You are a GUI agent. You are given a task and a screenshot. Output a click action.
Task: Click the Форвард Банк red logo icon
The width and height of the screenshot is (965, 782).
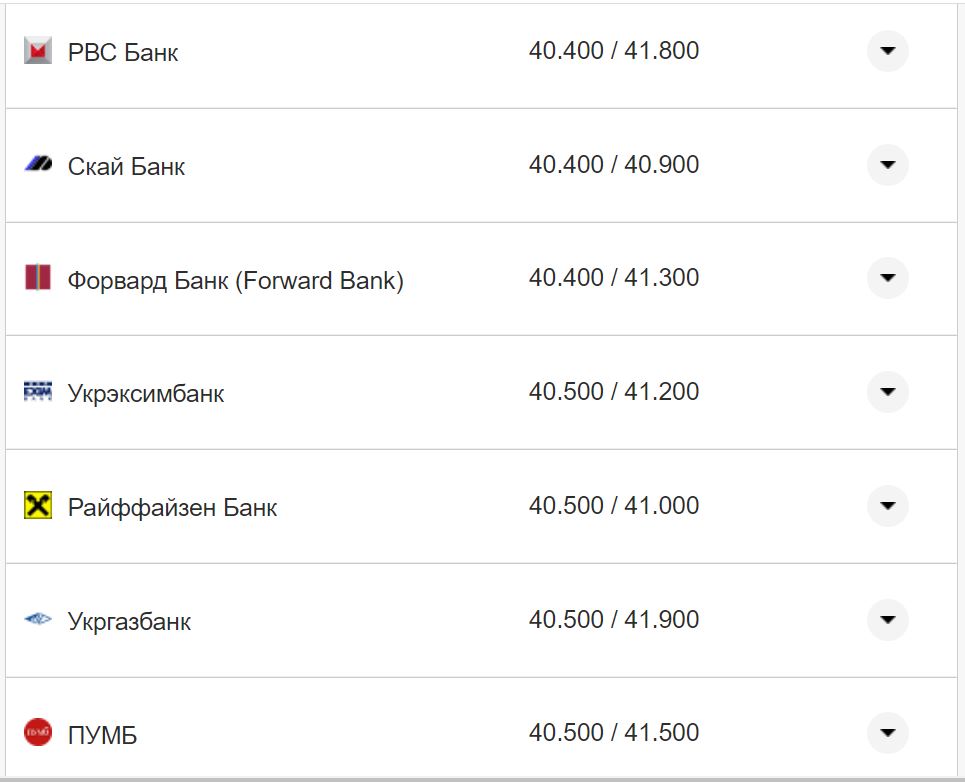[x=38, y=278]
